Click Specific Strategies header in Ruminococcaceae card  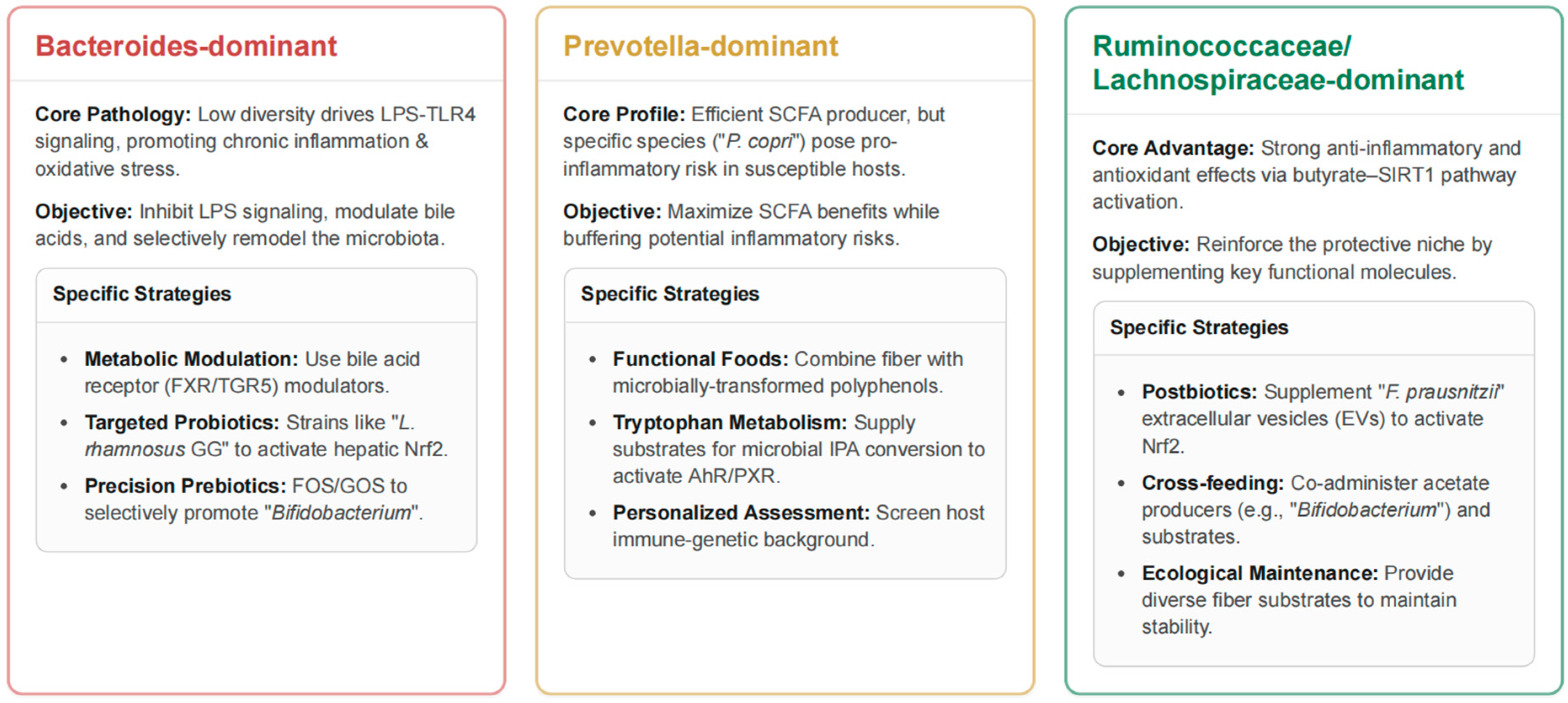click(x=1198, y=328)
